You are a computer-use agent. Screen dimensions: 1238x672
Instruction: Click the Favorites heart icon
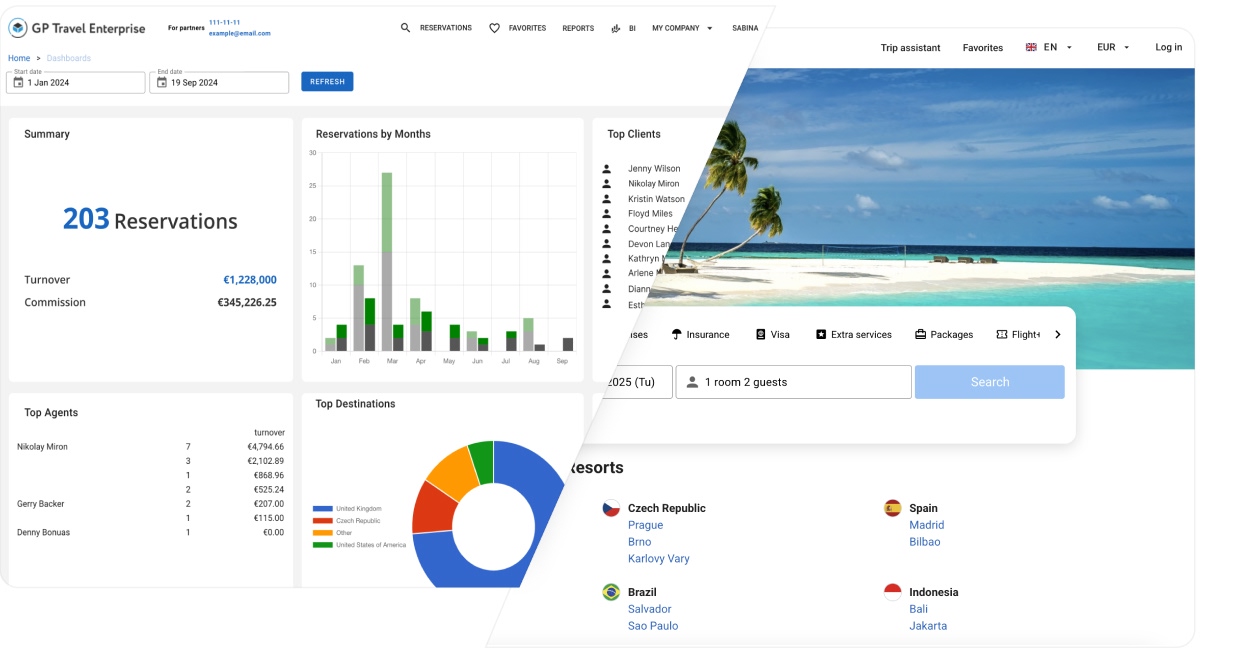(x=494, y=28)
